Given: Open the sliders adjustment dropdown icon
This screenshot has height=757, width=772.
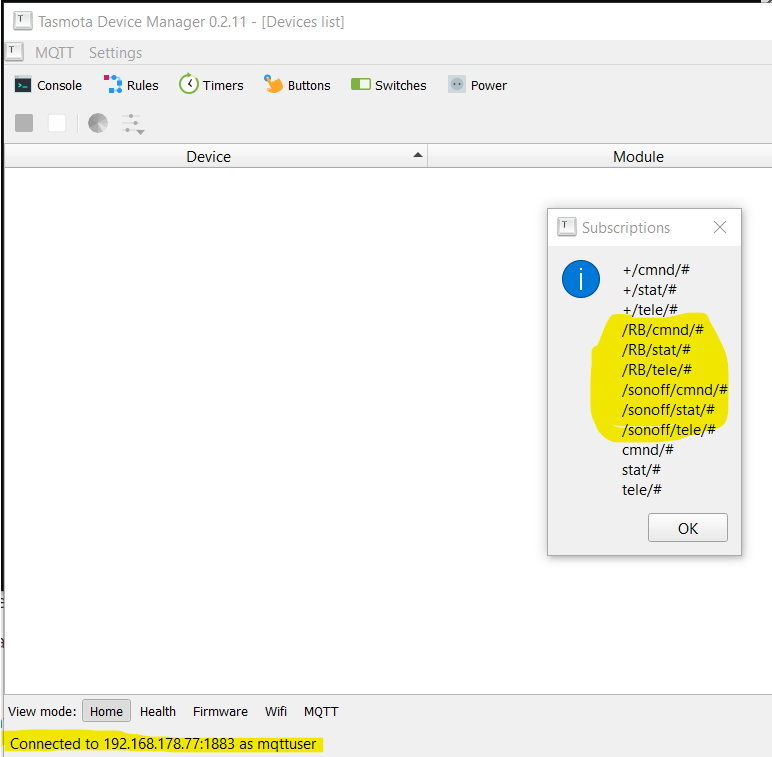Looking at the screenshot, I should (133, 124).
